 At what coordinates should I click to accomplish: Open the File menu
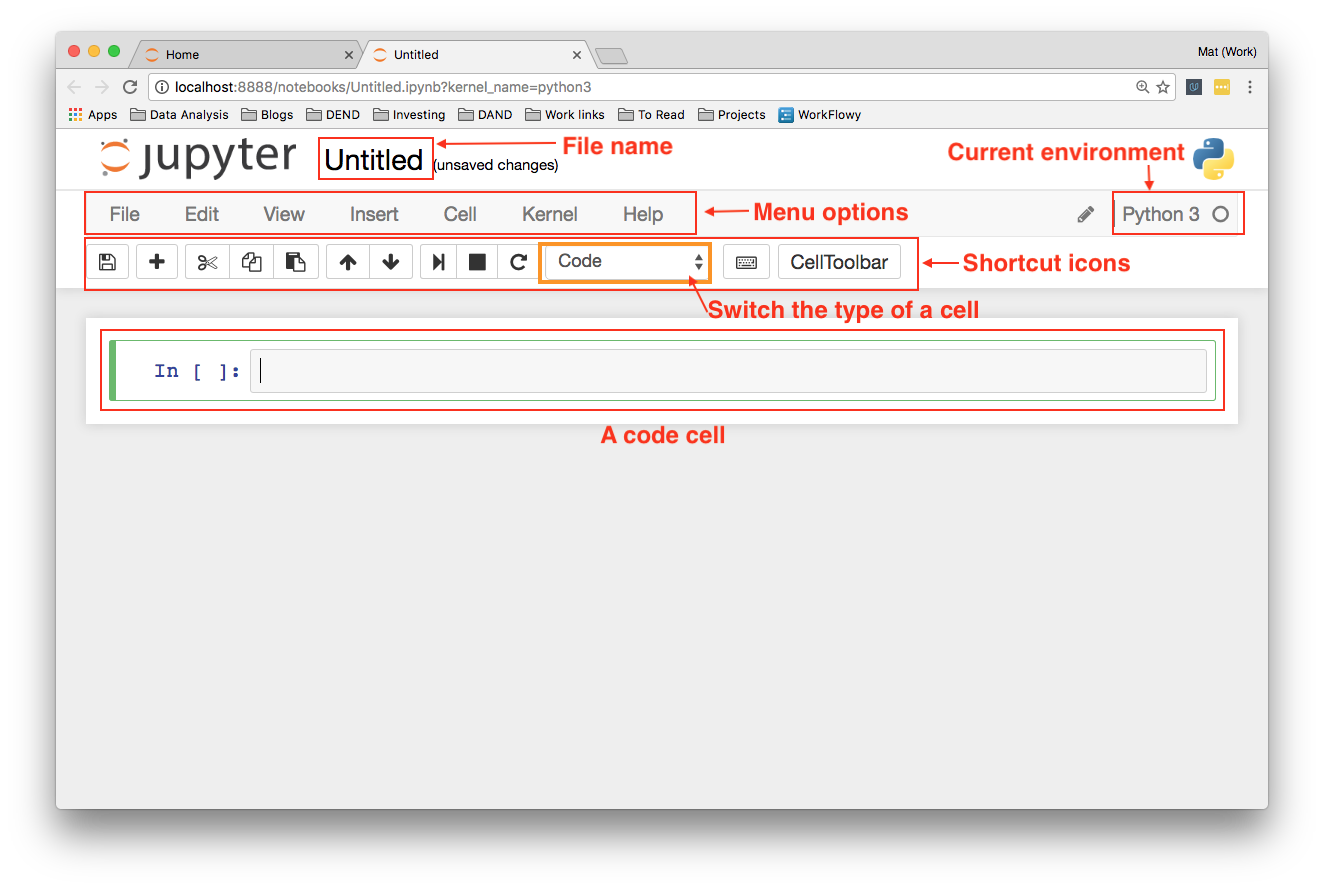tap(125, 214)
